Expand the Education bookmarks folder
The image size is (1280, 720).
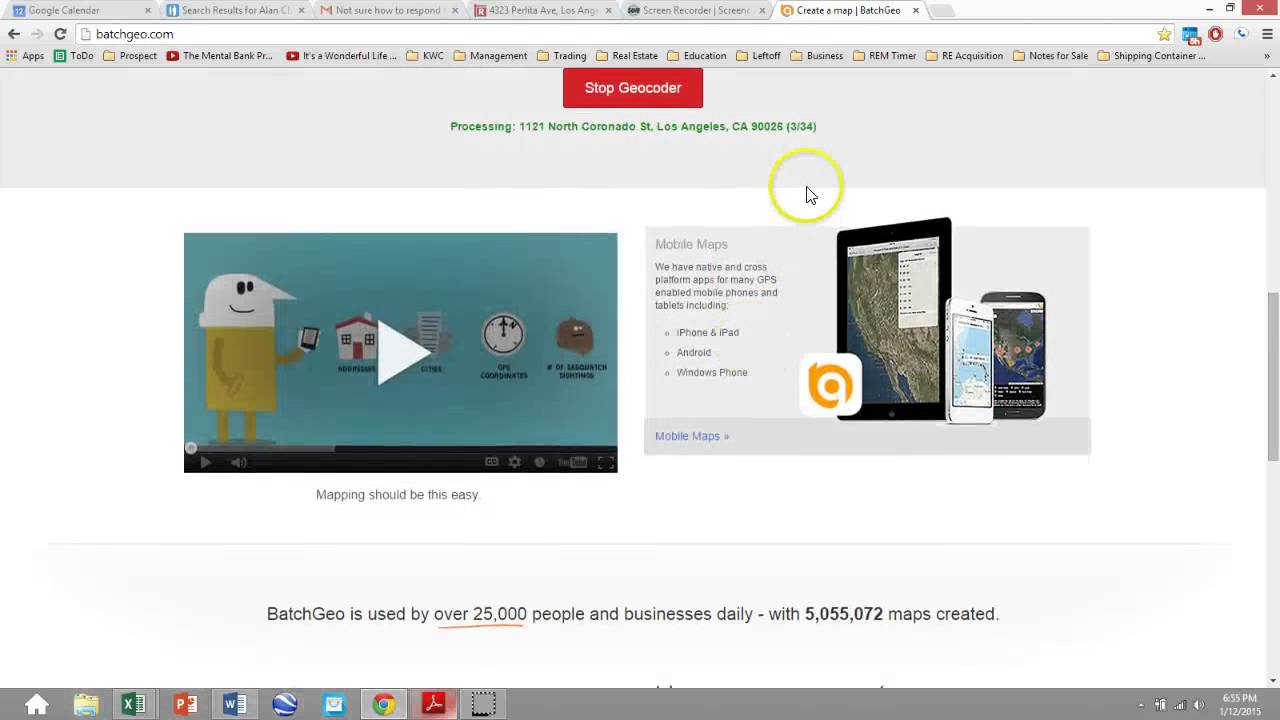[696, 56]
